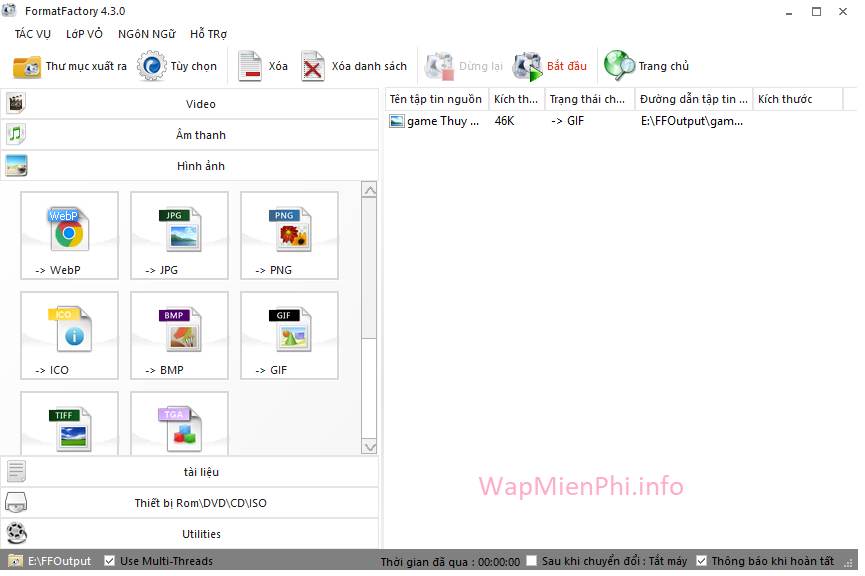Expand the Video section

click(190, 104)
